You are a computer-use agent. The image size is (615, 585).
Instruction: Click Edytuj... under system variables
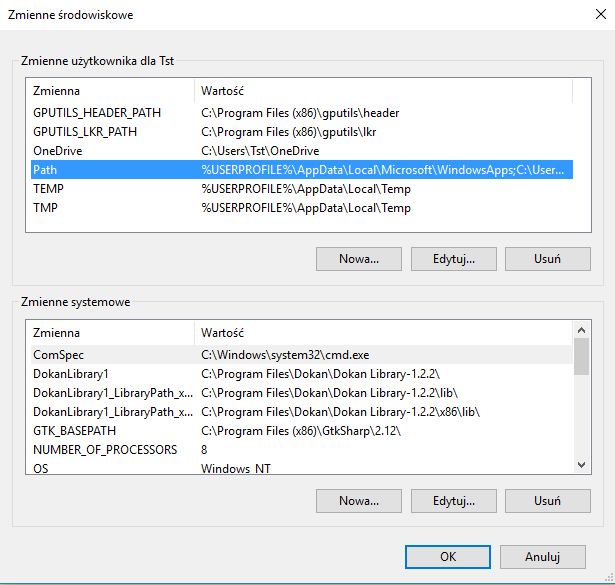(454, 501)
